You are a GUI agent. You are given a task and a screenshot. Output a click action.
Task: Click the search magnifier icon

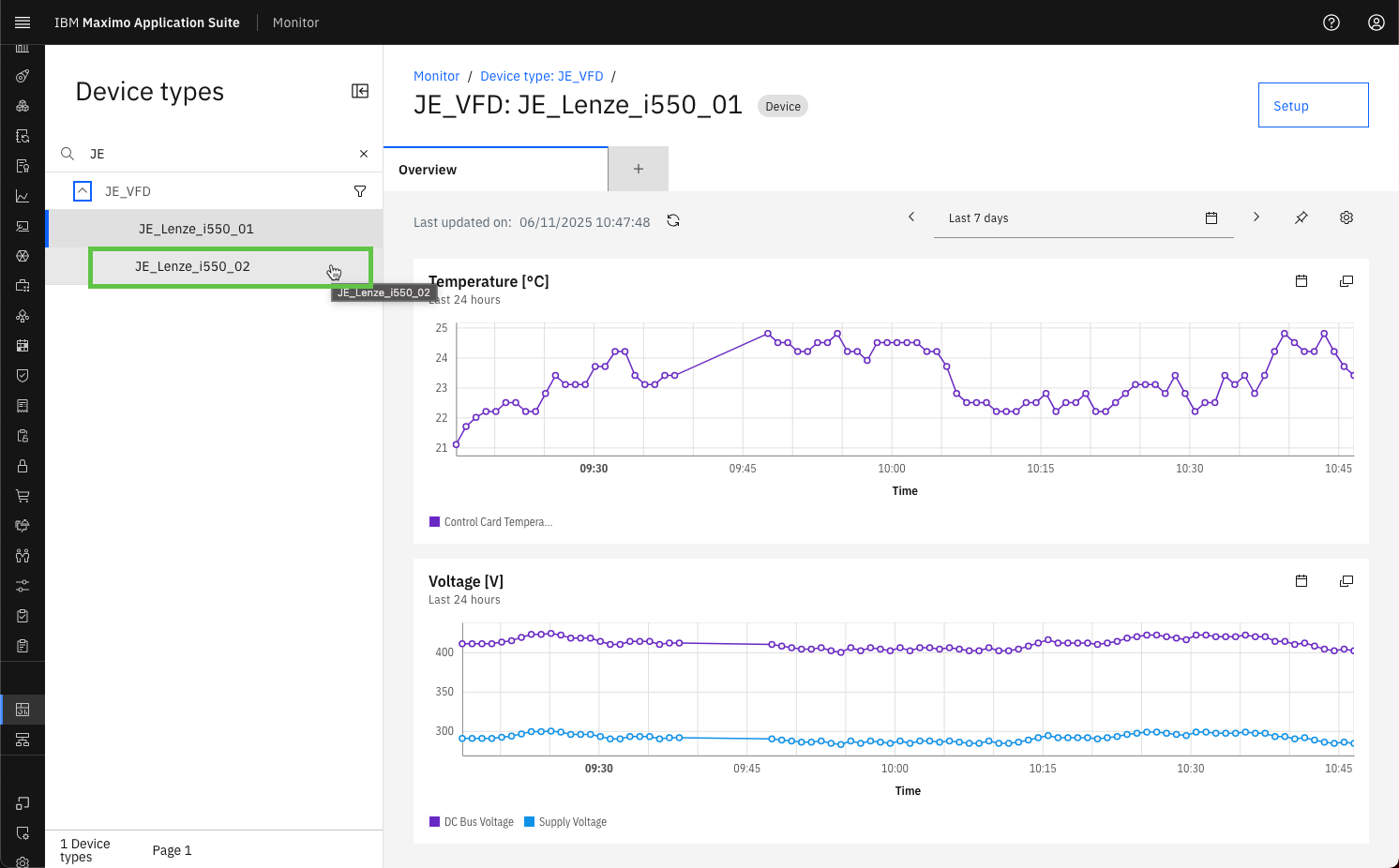point(68,154)
